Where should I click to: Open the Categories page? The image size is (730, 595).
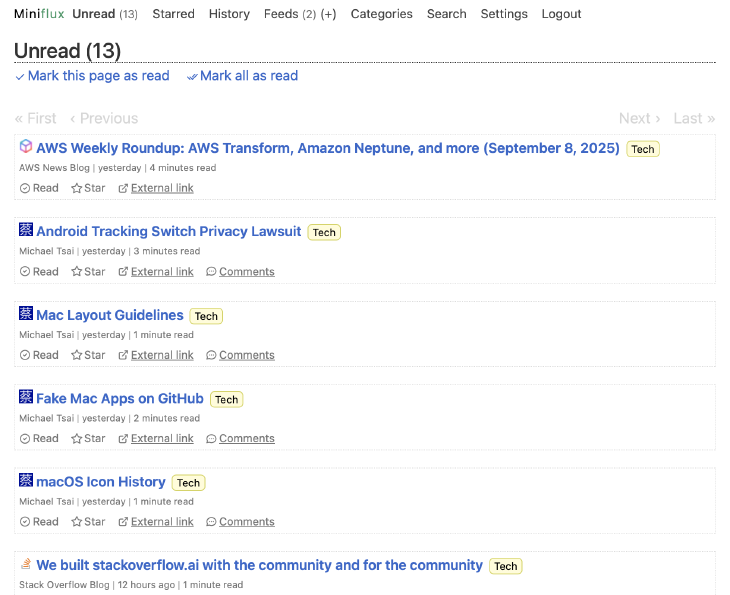pyautogui.click(x=382, y=14)
